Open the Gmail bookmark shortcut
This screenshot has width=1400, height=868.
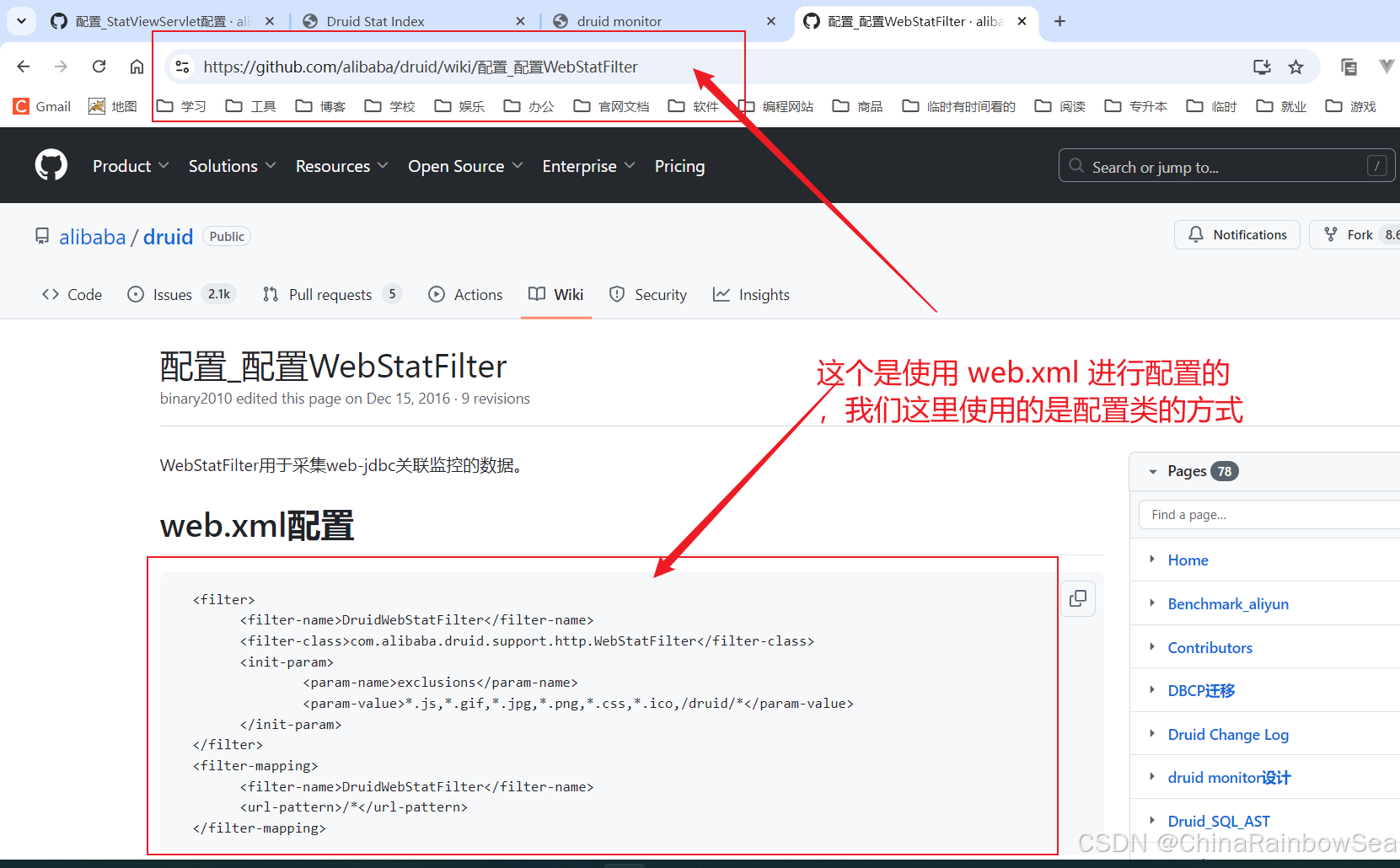(41, 106)
